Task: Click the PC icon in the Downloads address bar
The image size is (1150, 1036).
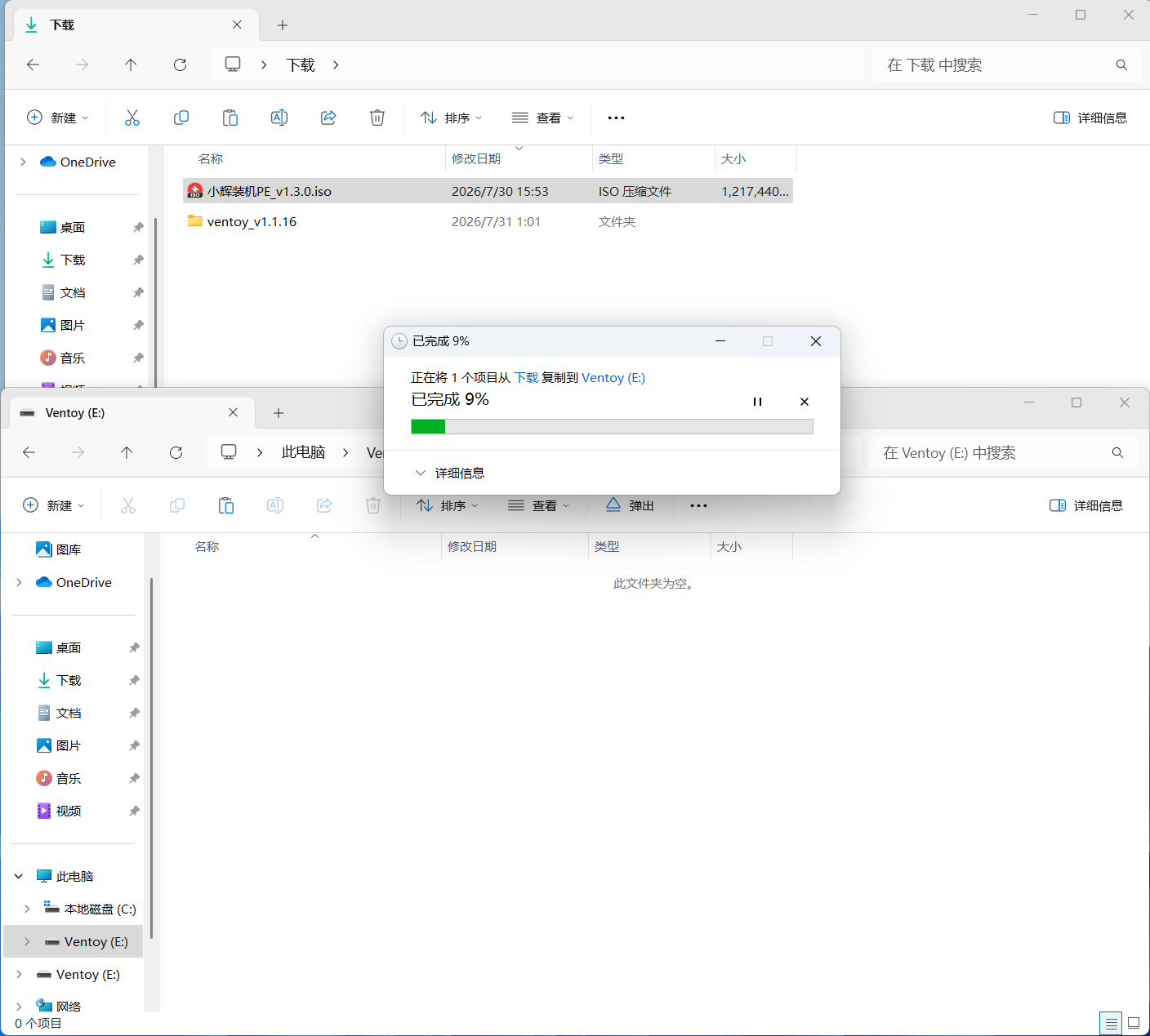Action: click(x=233, y=64)
